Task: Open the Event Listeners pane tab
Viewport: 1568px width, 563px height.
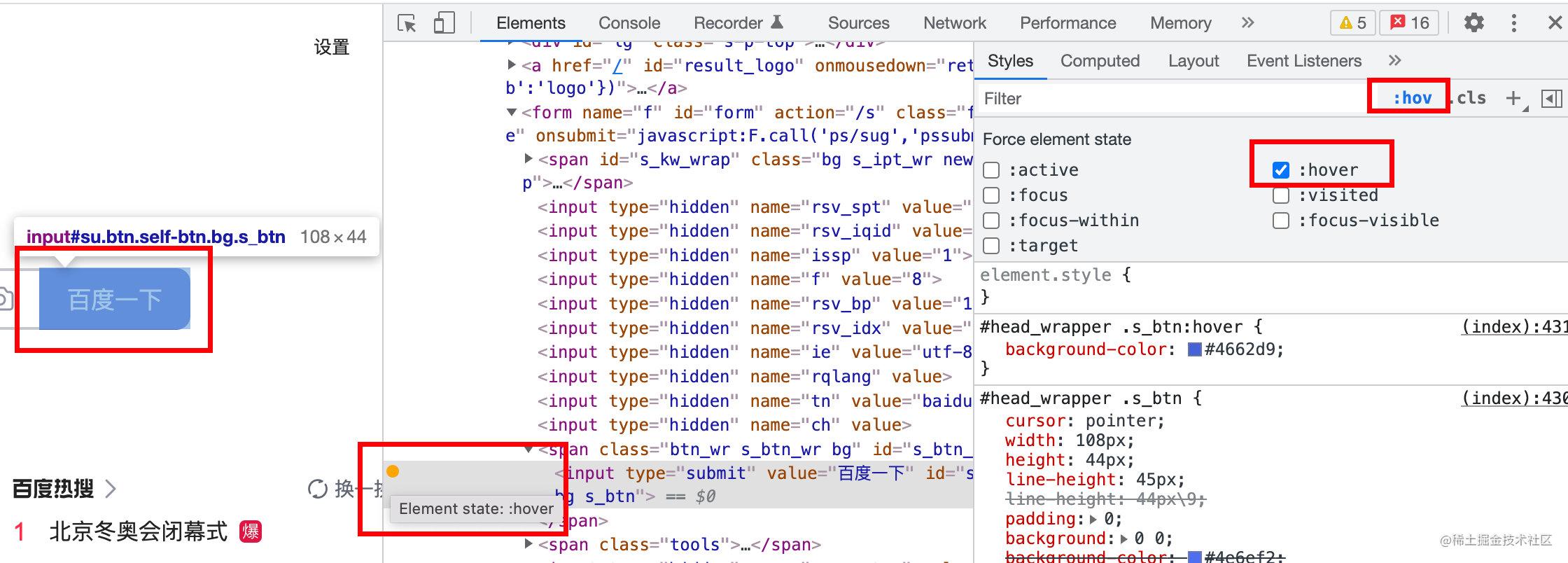Action: coord(1304,61)
